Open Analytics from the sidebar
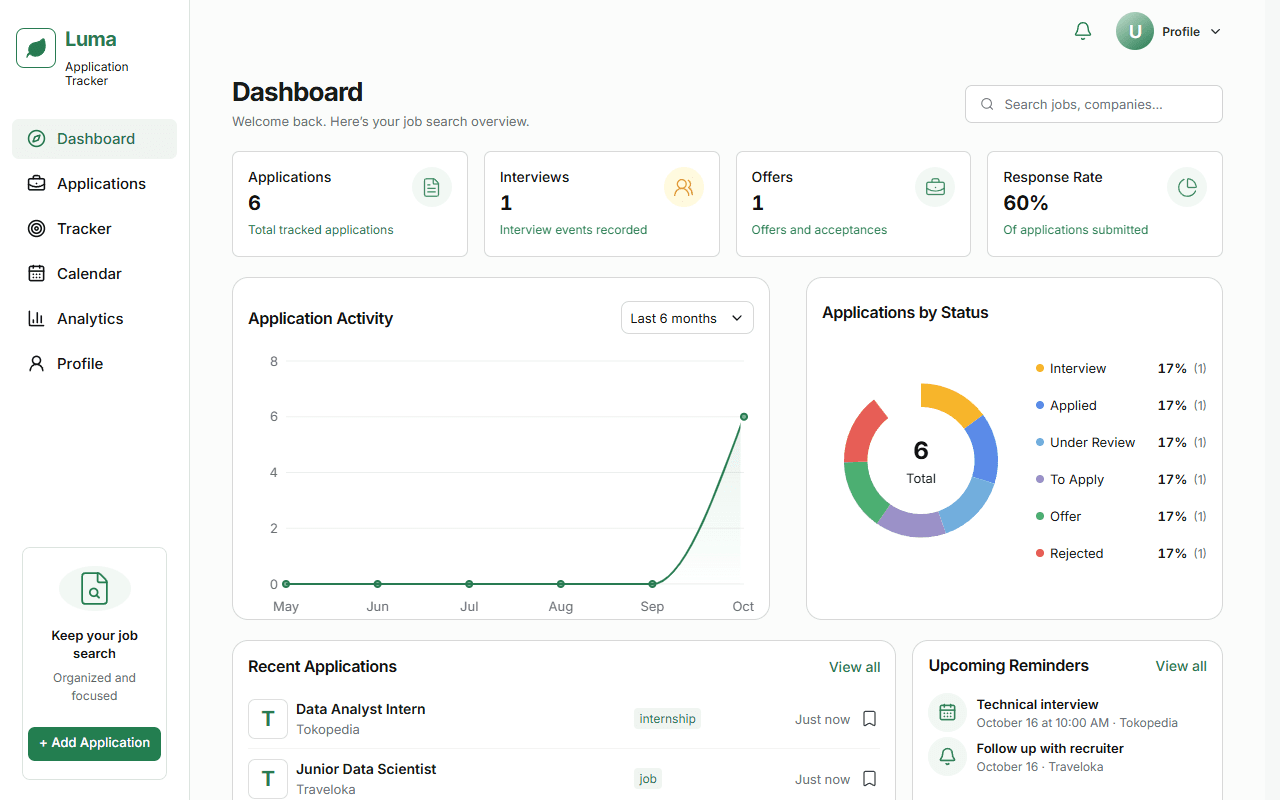This screenshot has width=1280, height=800. [94, 319]
